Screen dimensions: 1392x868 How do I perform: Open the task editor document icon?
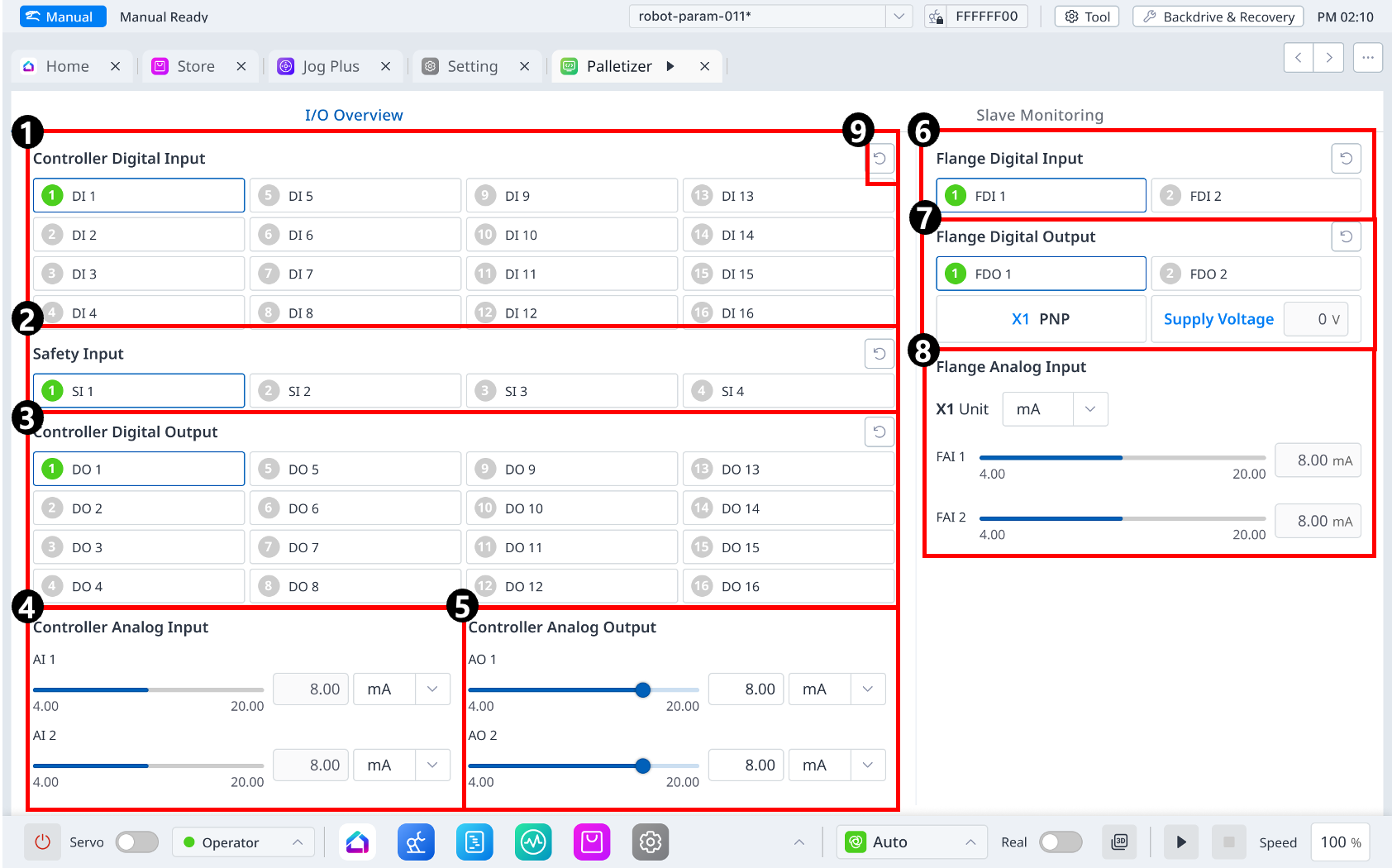tap(474, 842)
